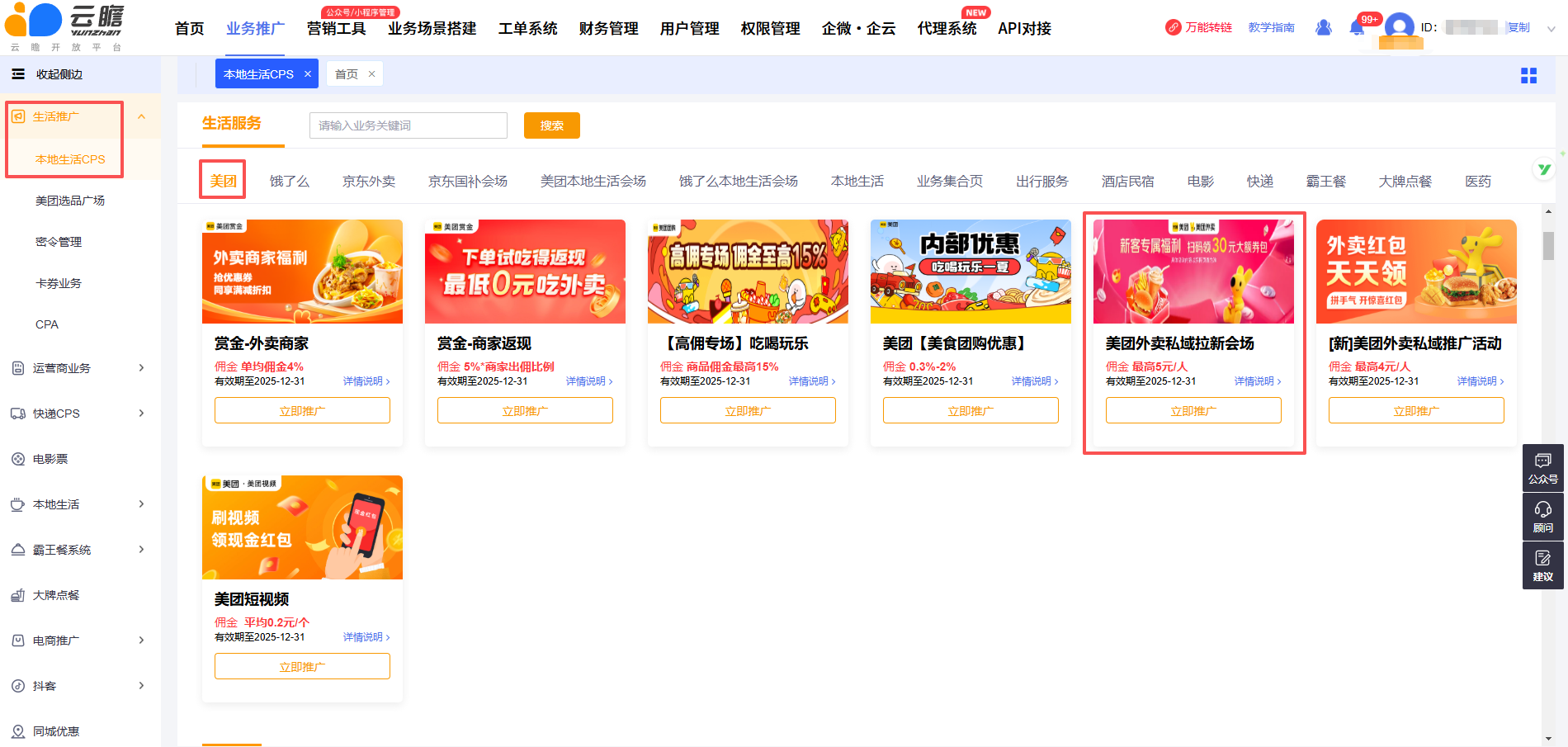Collapse the 生活推广 sidebar section
The height and width of the screenshot is (747, 1568).
point(142,117)
